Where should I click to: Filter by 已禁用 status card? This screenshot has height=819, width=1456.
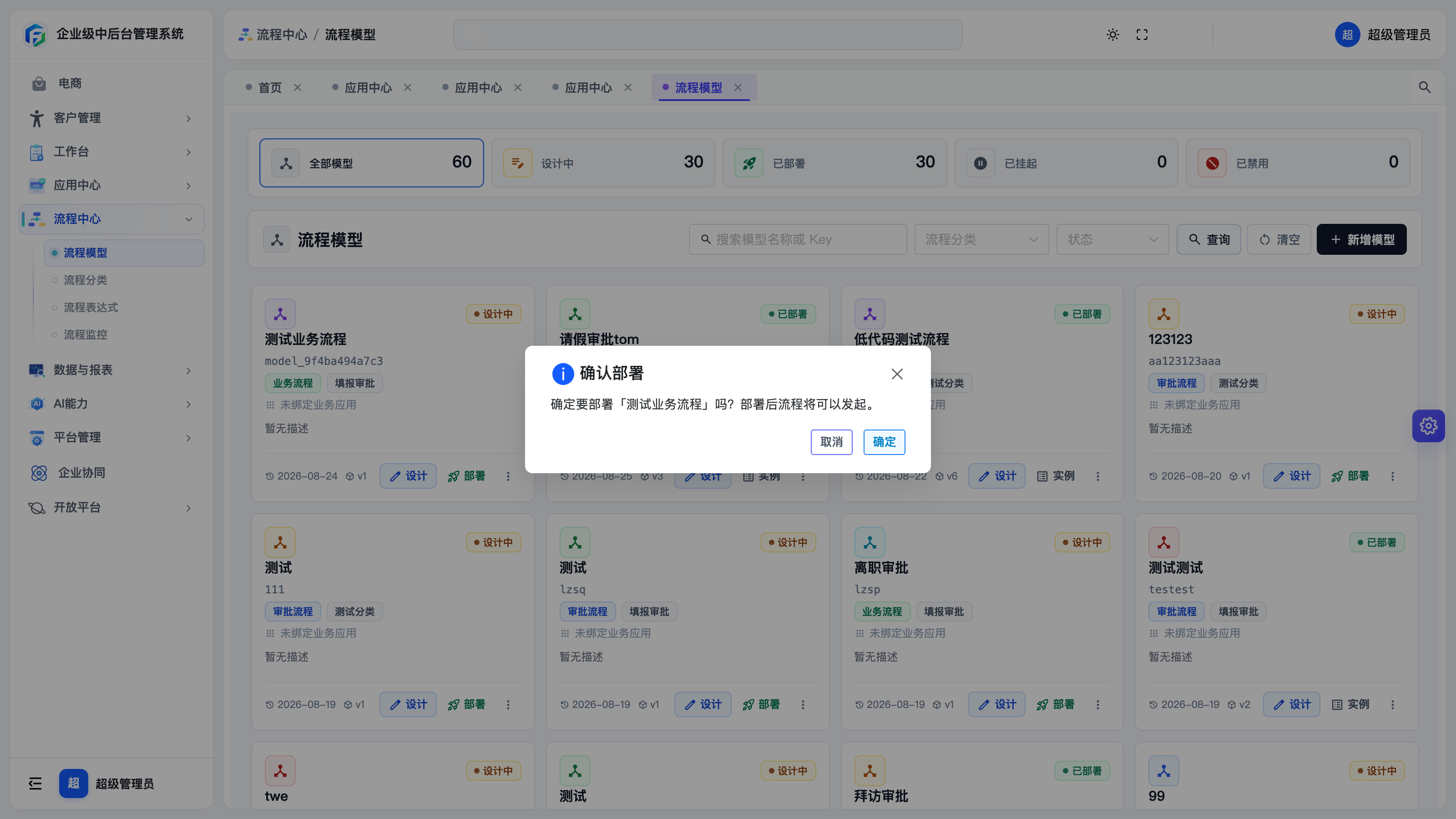[x=1298, y=163]
